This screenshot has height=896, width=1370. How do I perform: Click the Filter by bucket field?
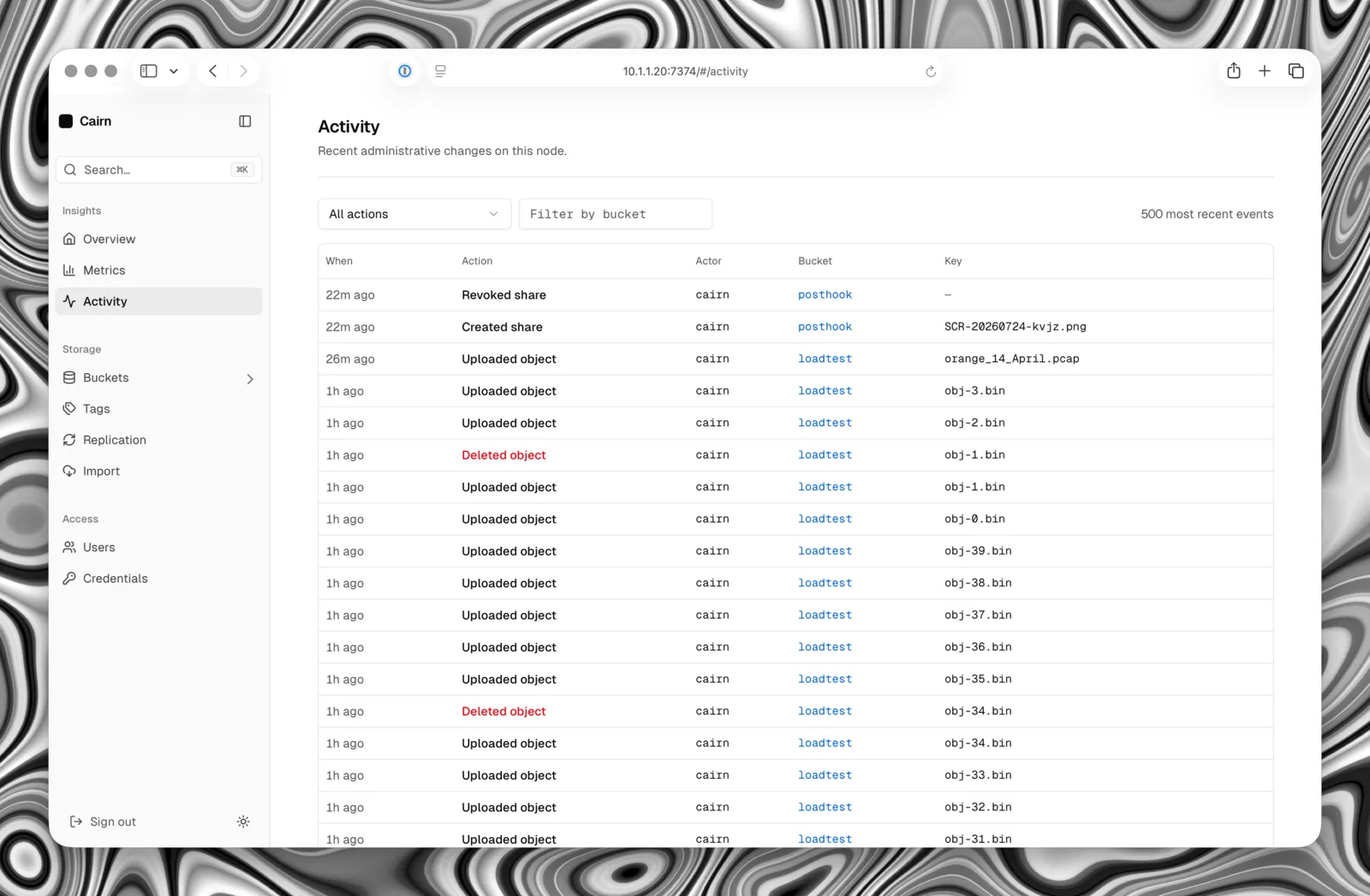(615, 214)
